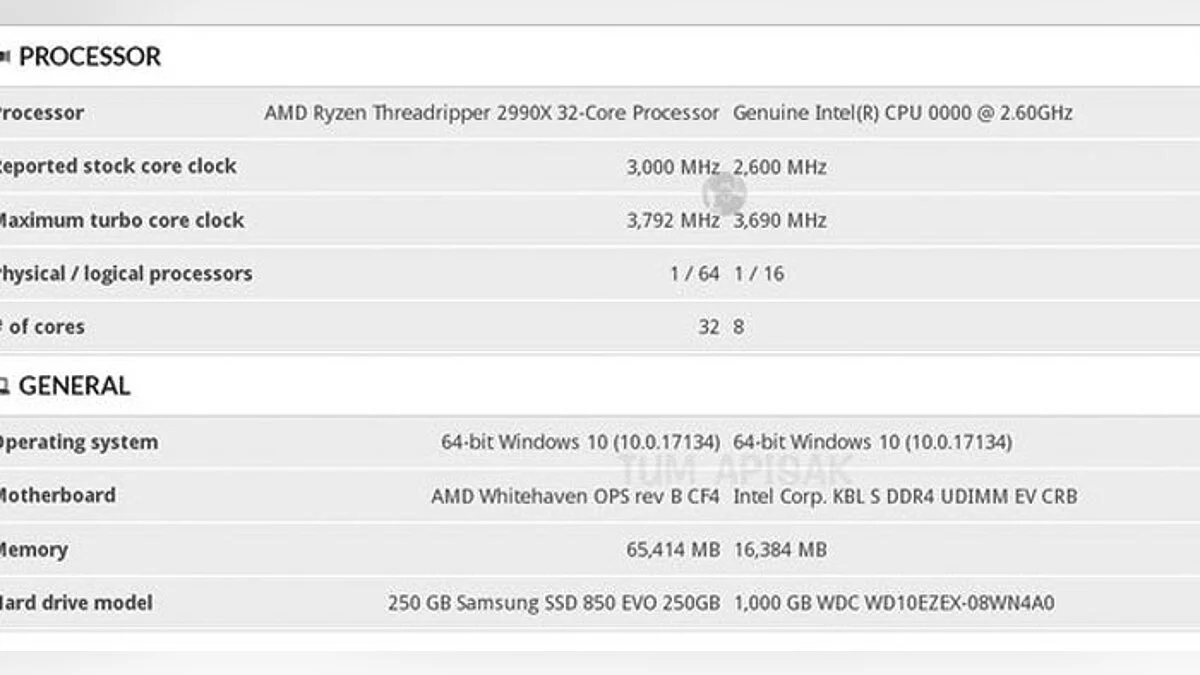Image resolution: width=1200 pixels, height=675 pixels.
Task: Click Samsung SSD 850 EVO 250GB drive
Action: (553, 603)
